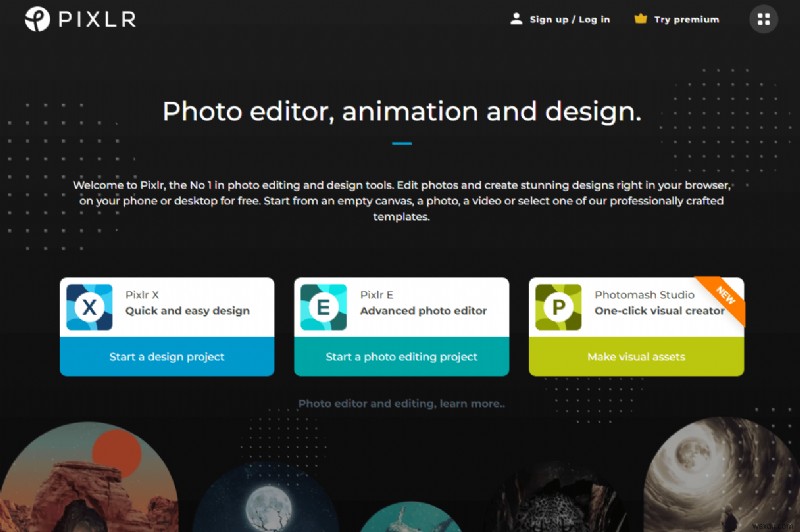Click the PIXLR wordmark text
The image size is (800, 532).
pyautogui.click(x=97, y=19)
